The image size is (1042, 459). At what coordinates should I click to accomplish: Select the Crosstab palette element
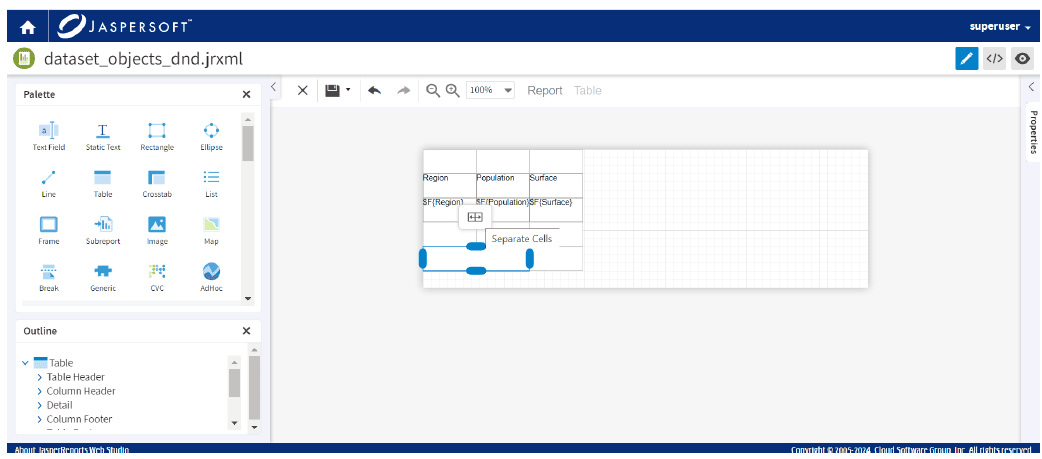157,183
